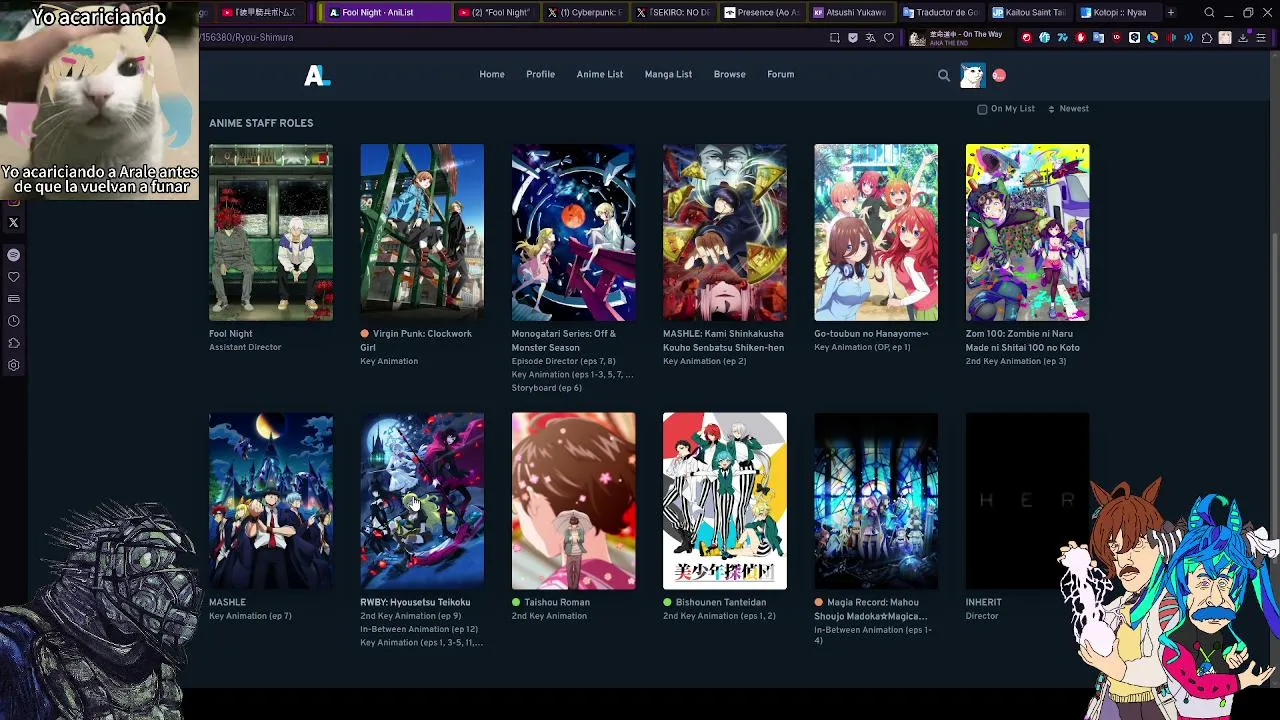The image size is (1280, 720).
Task: Open the Forum menu item
Action: point(781,75)
